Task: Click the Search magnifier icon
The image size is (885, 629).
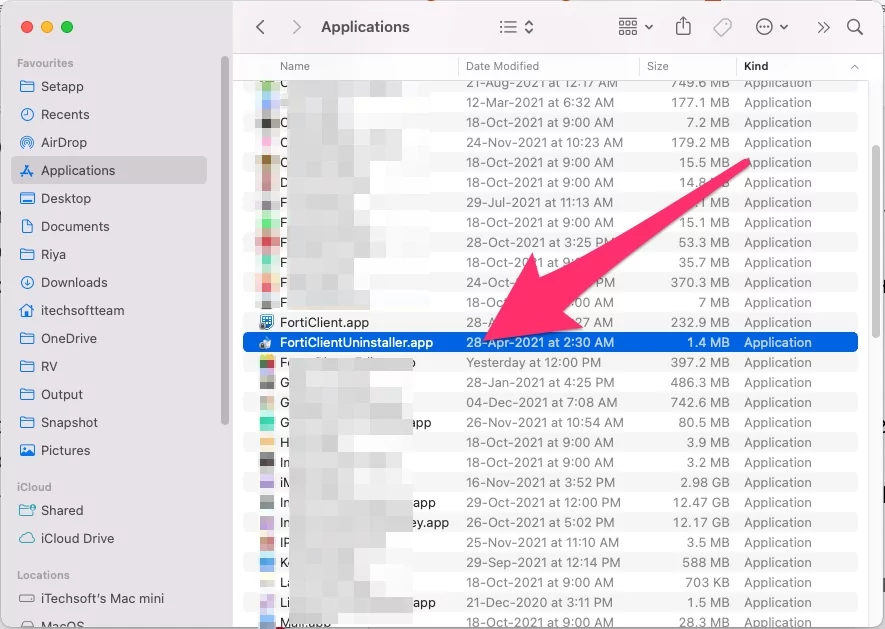Action: click(x=855, y=27)
